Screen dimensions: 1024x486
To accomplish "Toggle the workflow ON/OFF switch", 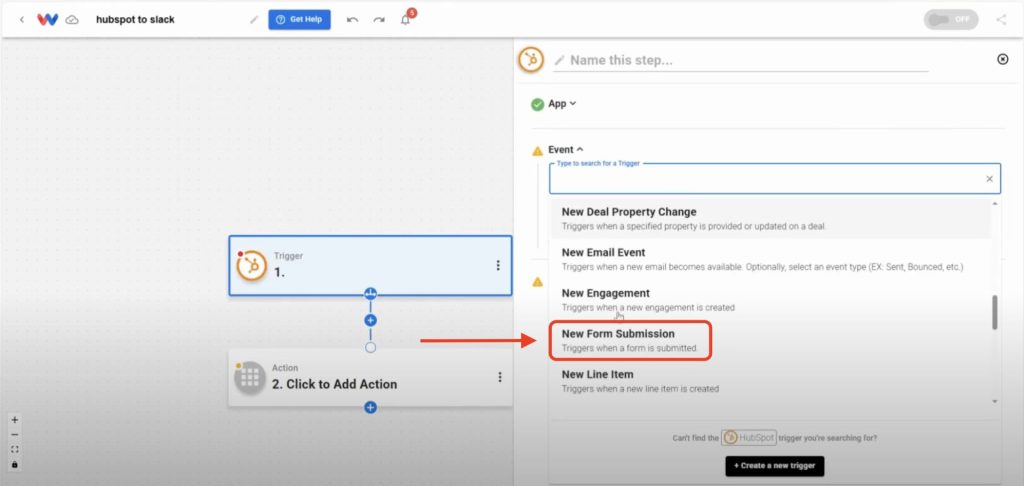I will (x=951, y=20).
